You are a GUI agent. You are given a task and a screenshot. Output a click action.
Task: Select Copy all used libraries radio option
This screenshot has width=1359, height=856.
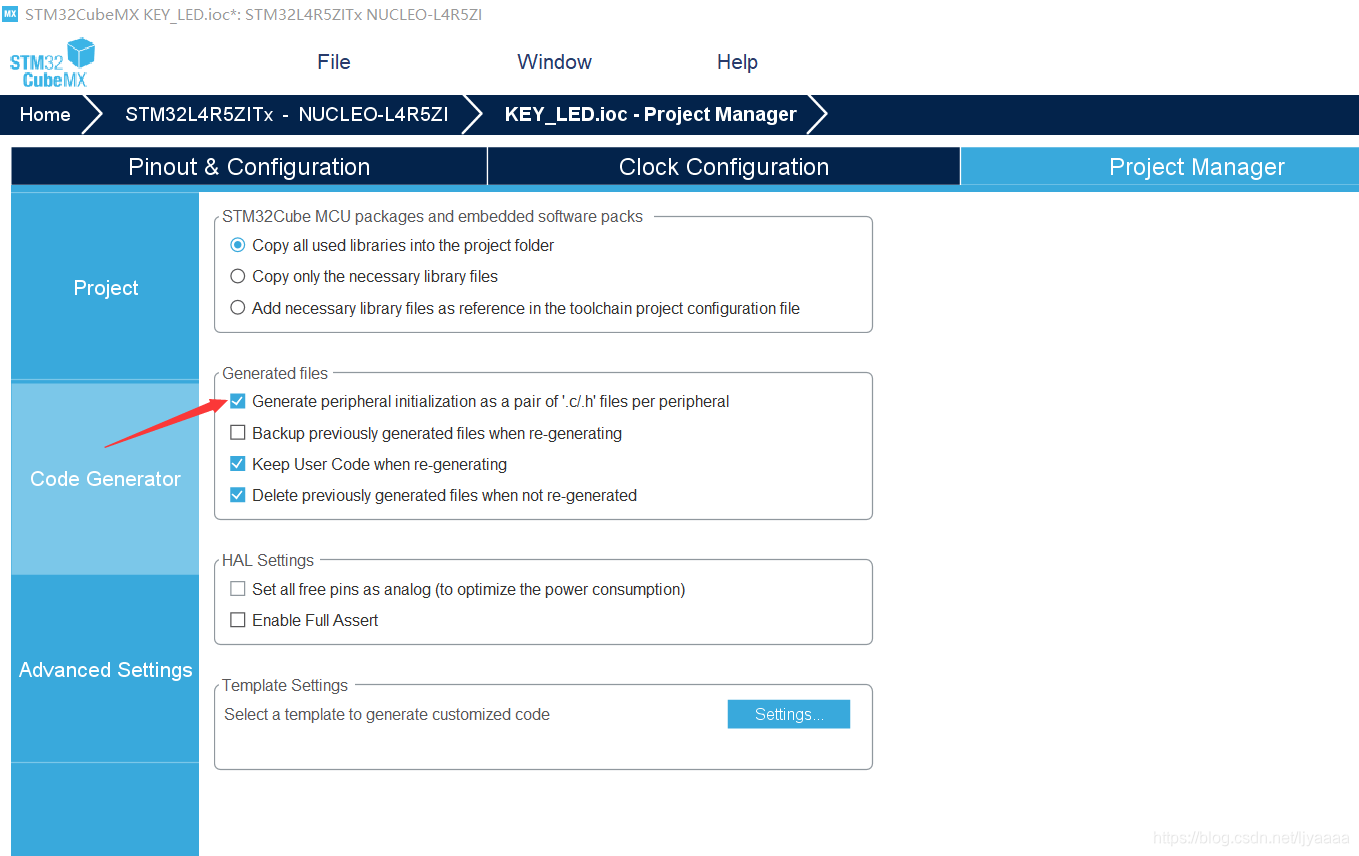coord(238,245)
